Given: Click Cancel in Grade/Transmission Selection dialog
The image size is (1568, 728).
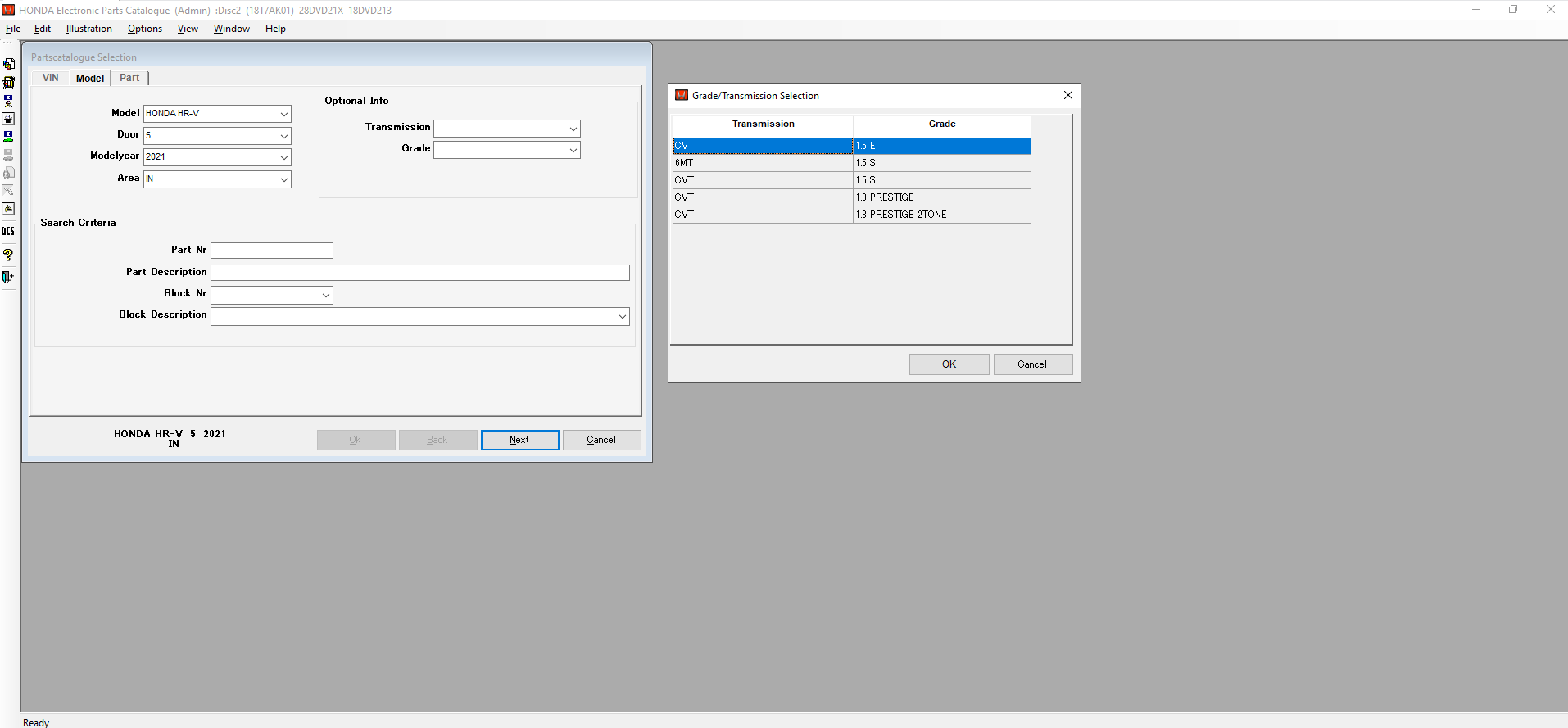Looking at the screenshot, I should click(x=1032, y=364).
